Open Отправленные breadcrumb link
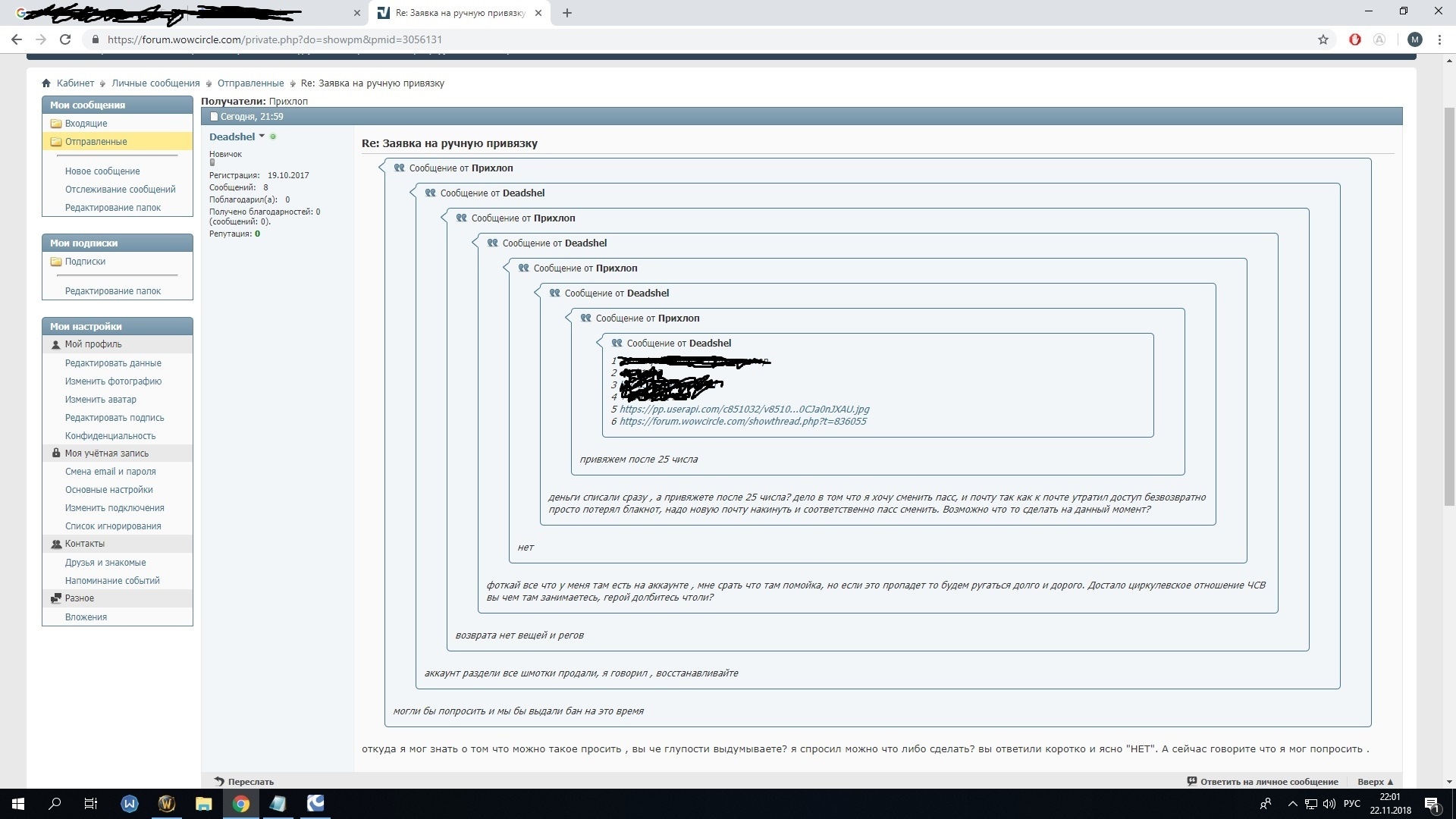The image size is (1456, 819). [x=250, y=83]
